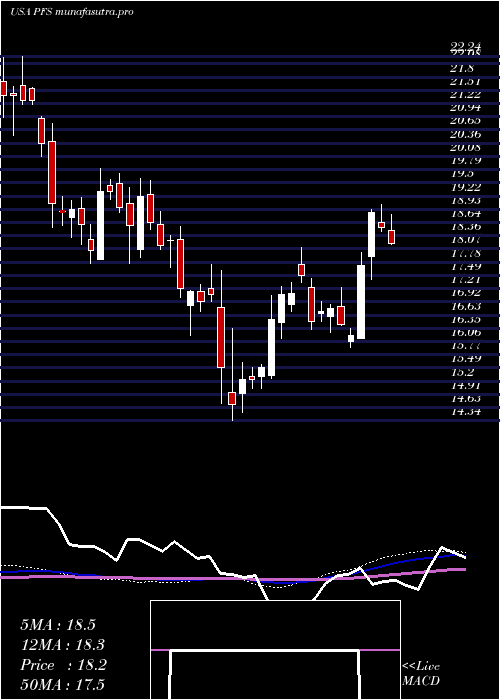Click the 16.63 price axis label
The width and height of the screenshot is (500, 700).
[x=465, y=305]
